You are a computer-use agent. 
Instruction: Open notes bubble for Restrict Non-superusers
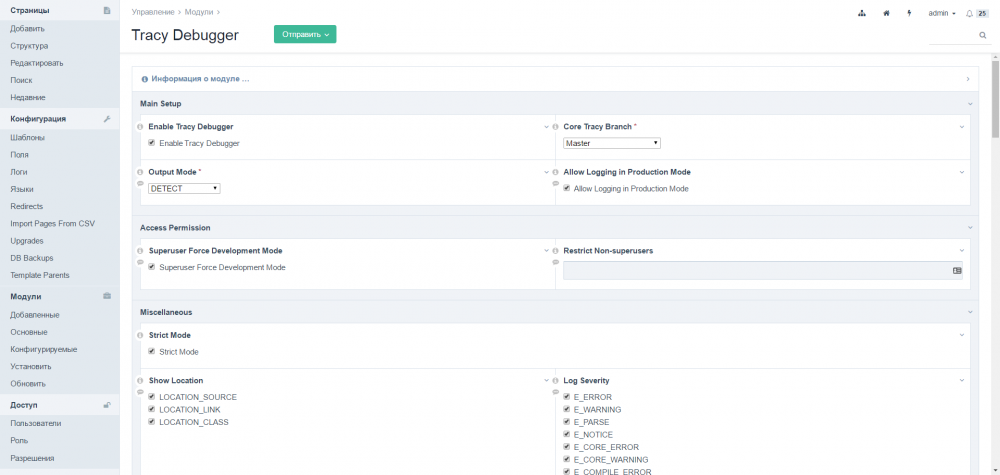pos(555,262)
